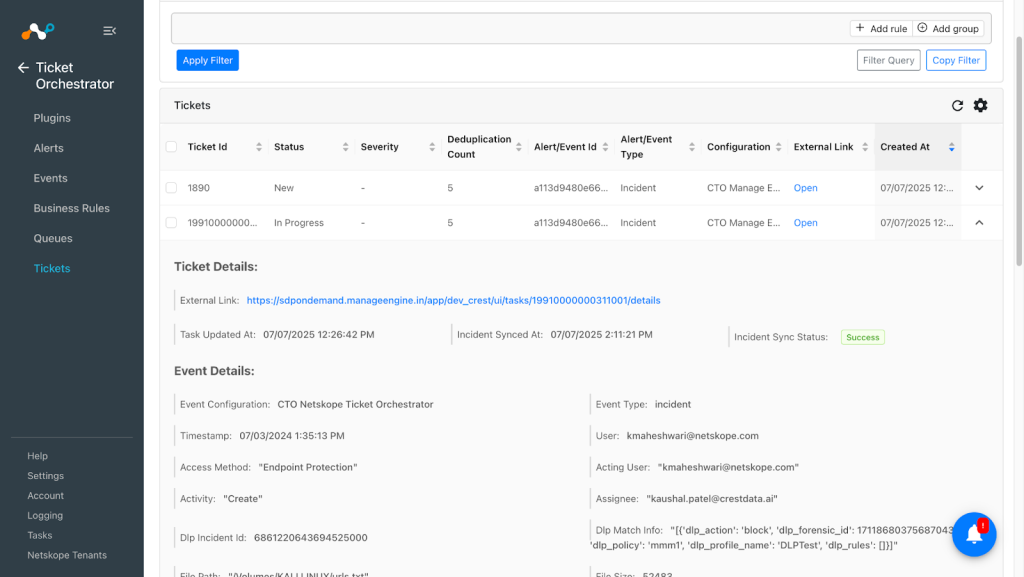Expand ticket 1890 row details
The height and width of the screenshot is (577, 1024).
(979, 188)
